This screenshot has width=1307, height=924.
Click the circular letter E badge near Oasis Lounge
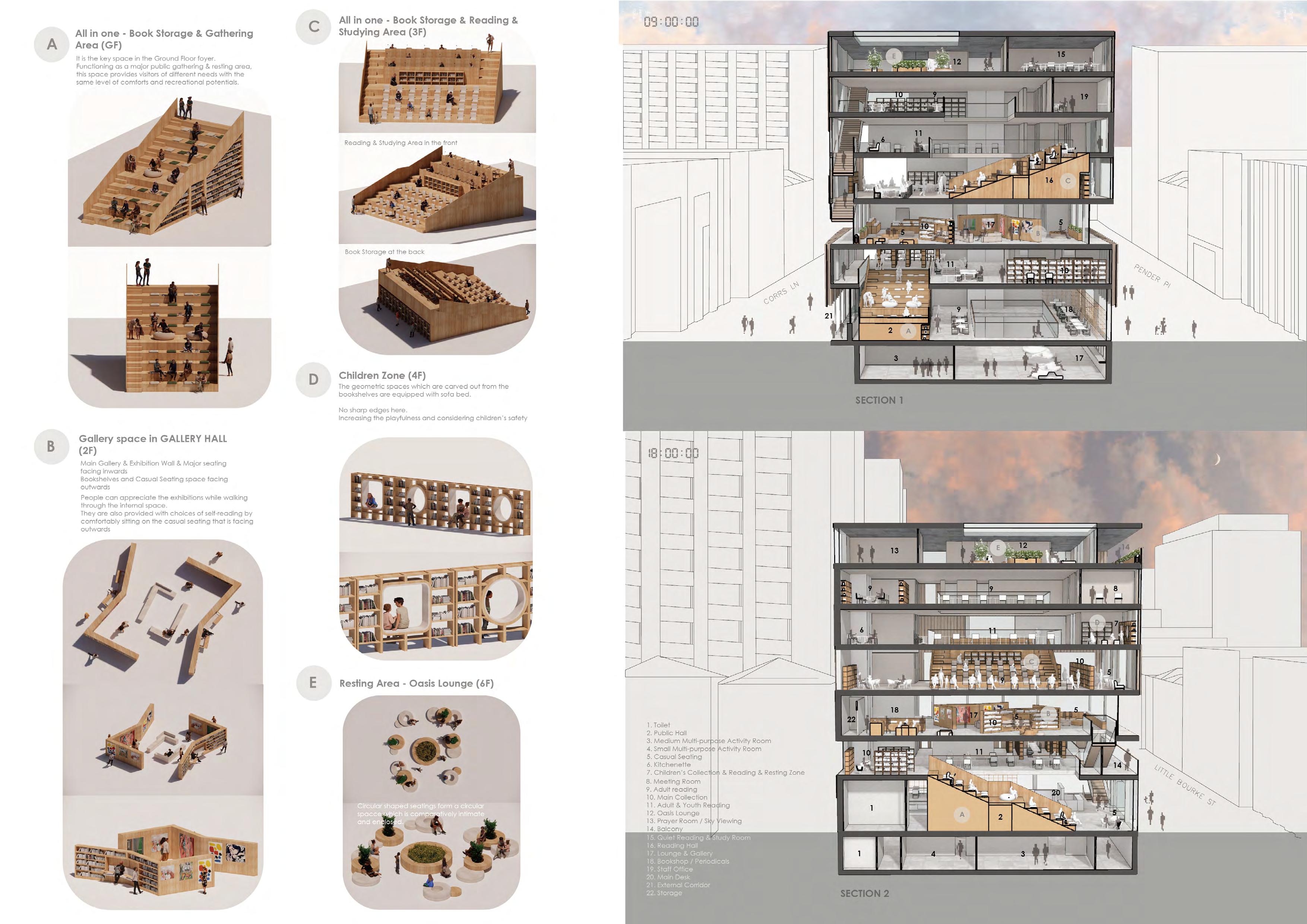click(x=314, y=682)
